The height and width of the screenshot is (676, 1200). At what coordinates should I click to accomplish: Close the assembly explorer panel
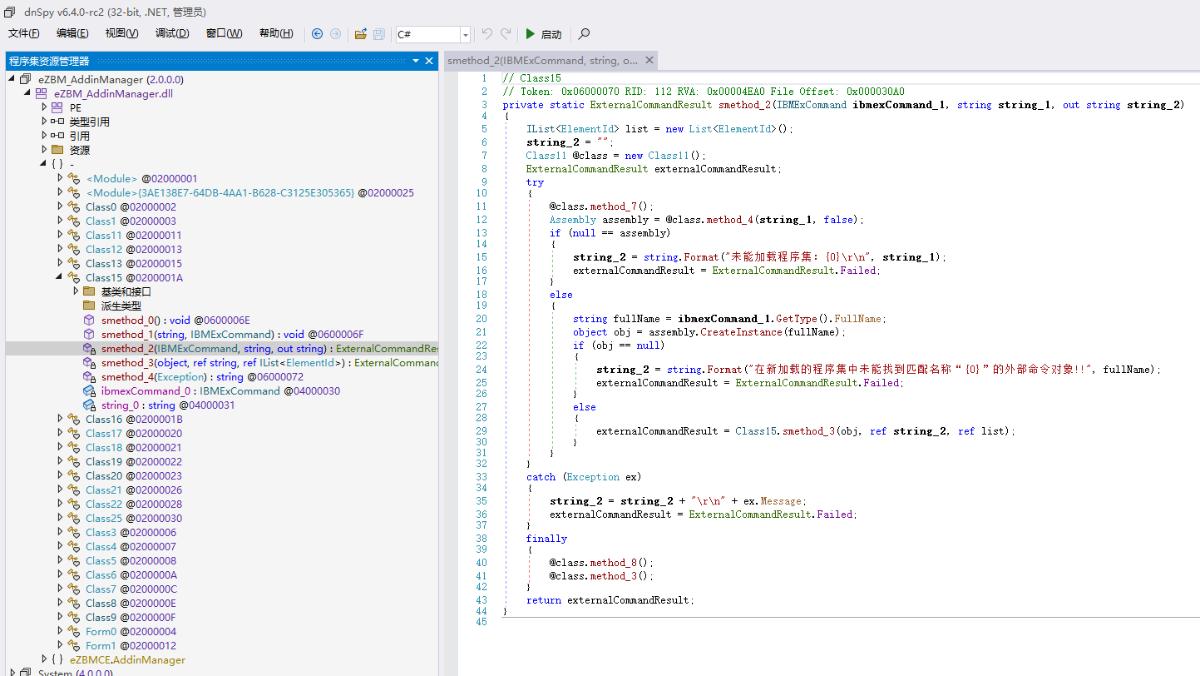[430, 61]
